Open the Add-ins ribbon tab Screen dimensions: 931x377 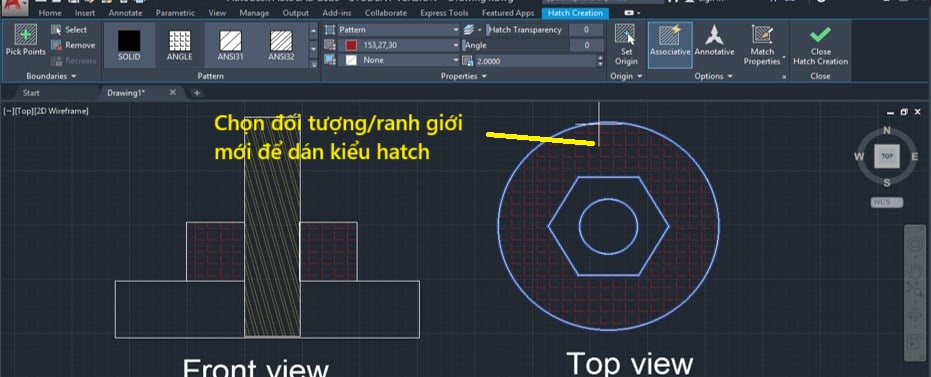coord(337,12)
